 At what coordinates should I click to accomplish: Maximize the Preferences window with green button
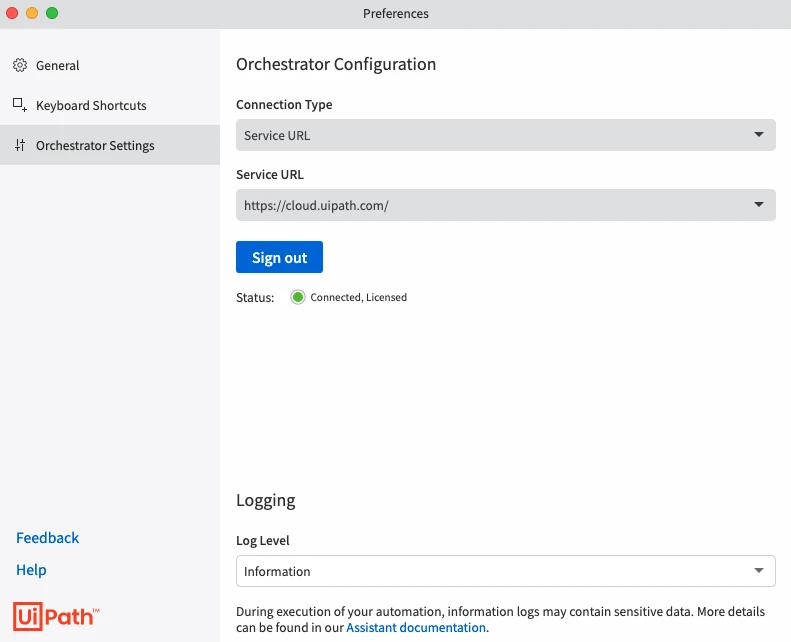point(52,13)
